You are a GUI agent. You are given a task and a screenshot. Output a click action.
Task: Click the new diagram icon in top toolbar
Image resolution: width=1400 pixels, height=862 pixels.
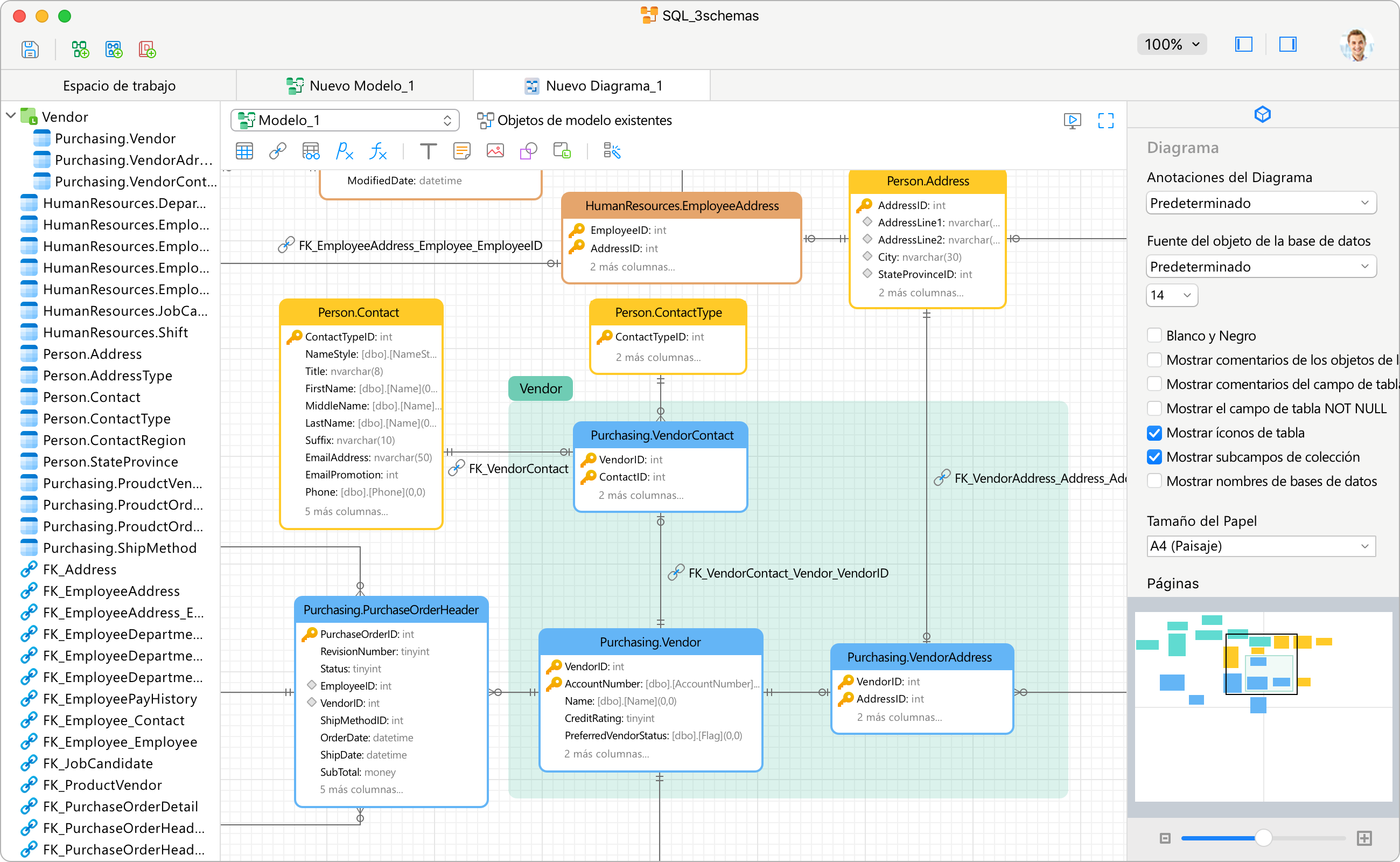click(114, 50)
